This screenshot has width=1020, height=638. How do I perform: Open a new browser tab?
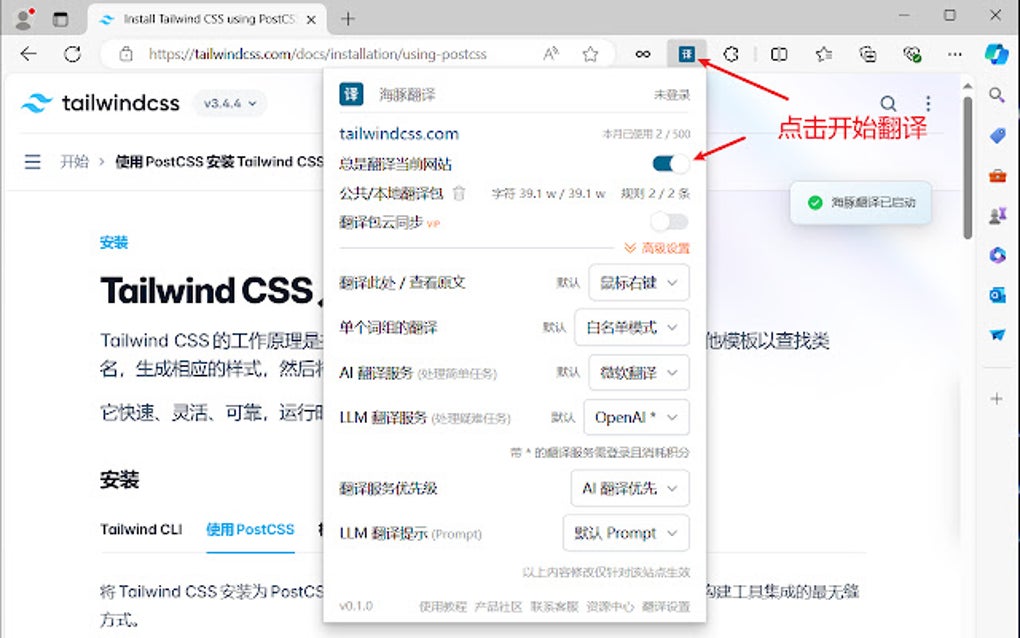[x=348, y=19]
